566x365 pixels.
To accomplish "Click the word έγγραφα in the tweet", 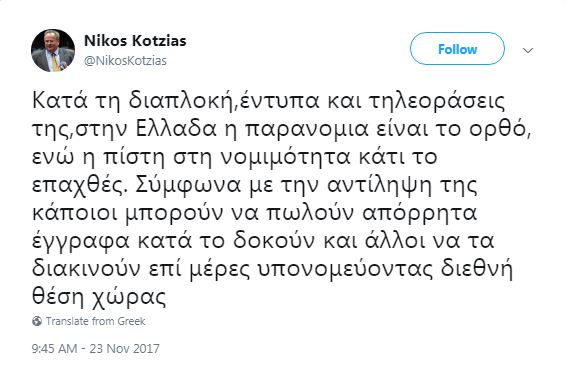I will pos(81,242).
